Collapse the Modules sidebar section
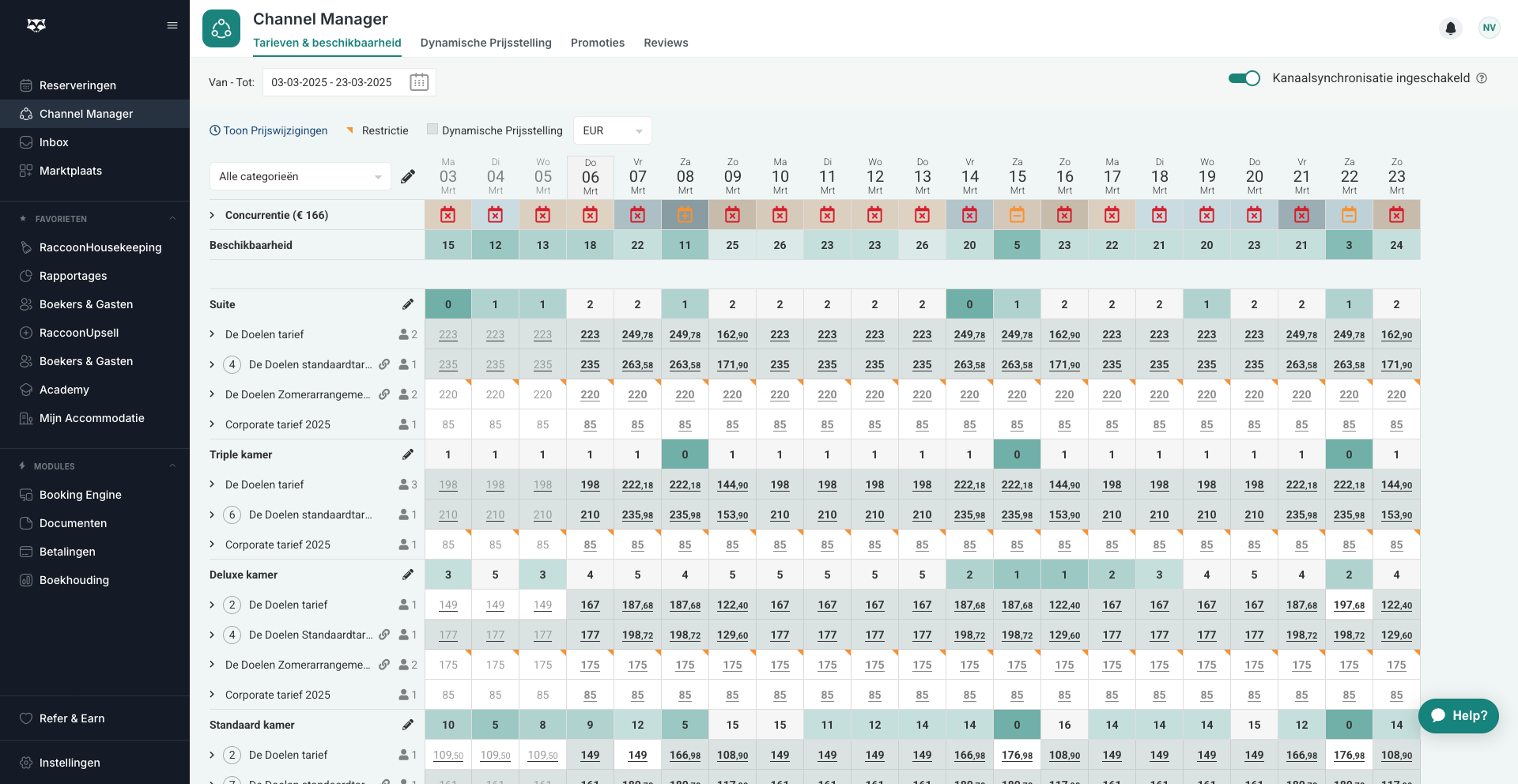The height and width of the screenshot is (784, 1518). tap(172, 465)
